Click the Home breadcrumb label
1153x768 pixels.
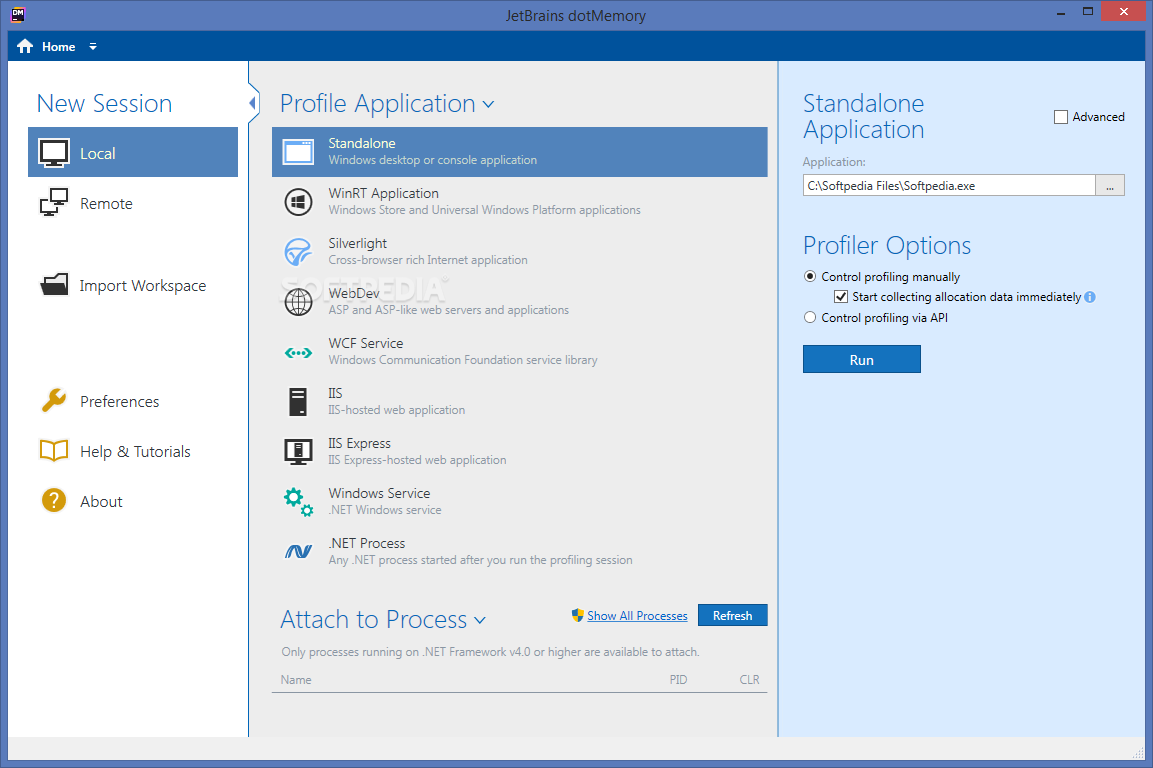59,46
